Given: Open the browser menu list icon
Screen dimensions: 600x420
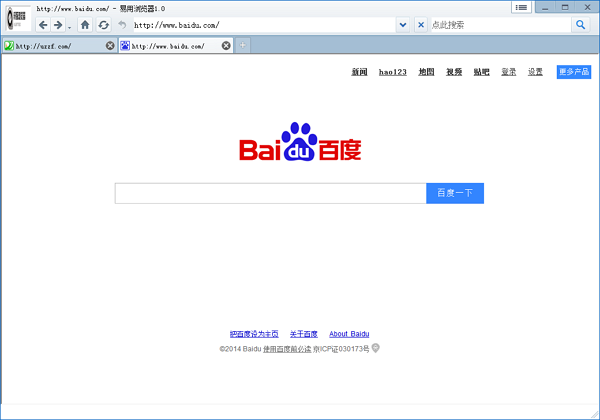Looking at the screenshot, I should [521, 7].
